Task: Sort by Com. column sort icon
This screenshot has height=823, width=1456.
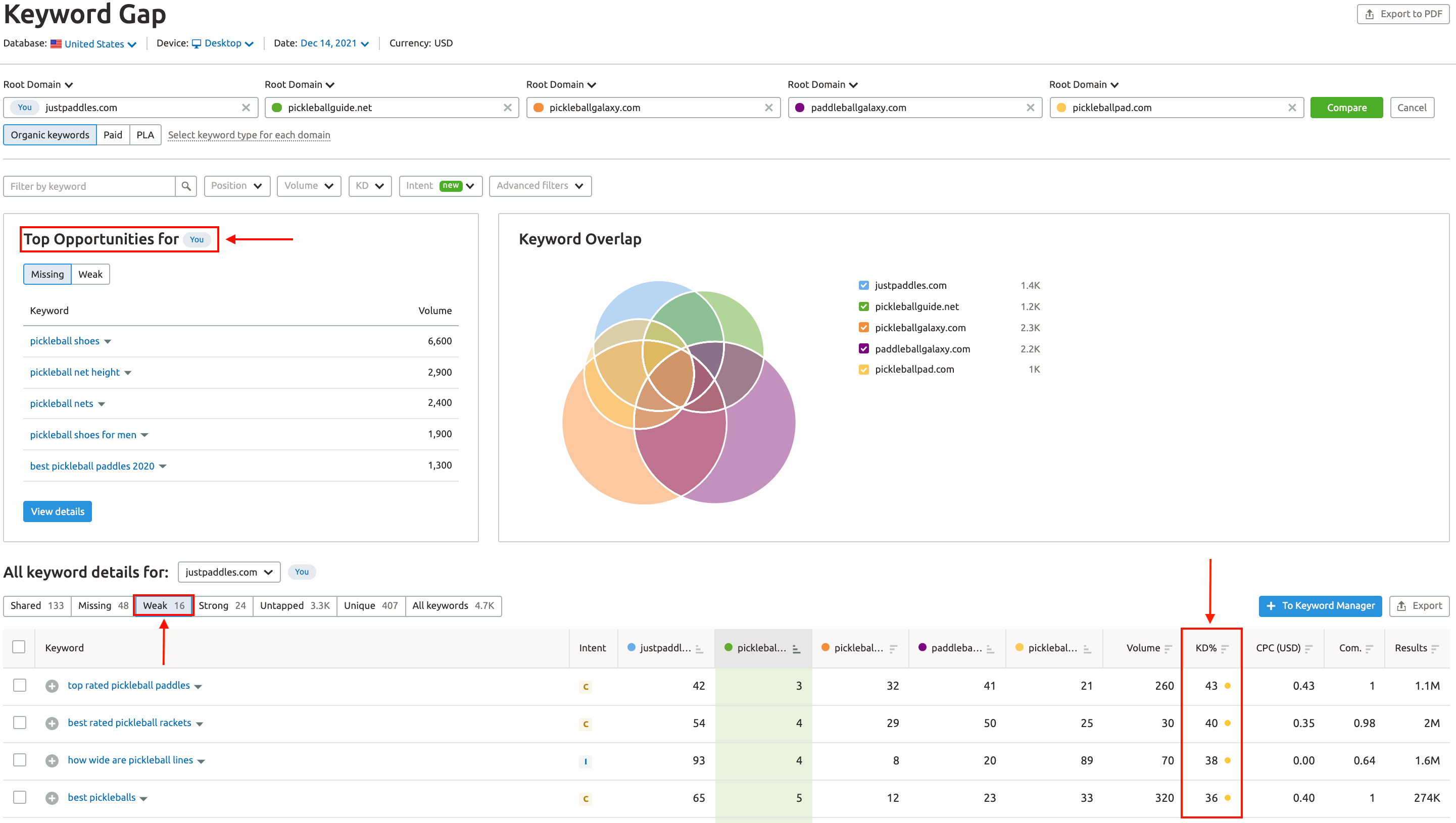Action: point(1369,648)
